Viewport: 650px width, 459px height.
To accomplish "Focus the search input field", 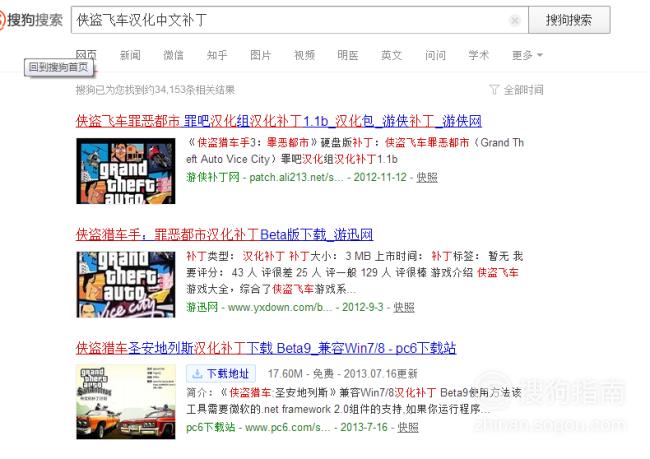I will (x=300, y=20).
